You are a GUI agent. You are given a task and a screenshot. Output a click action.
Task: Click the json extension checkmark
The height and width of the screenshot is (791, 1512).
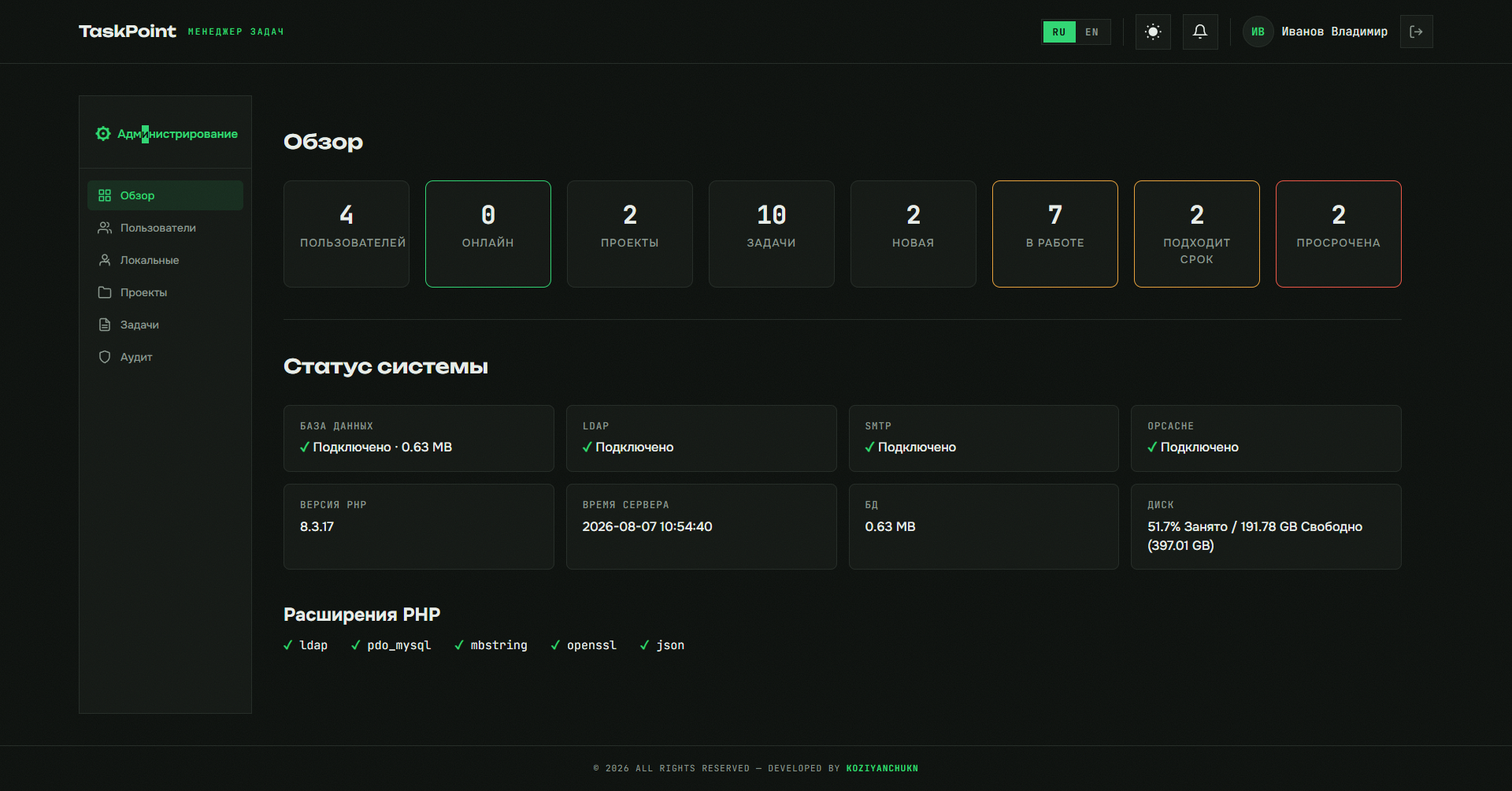[645, 645]
